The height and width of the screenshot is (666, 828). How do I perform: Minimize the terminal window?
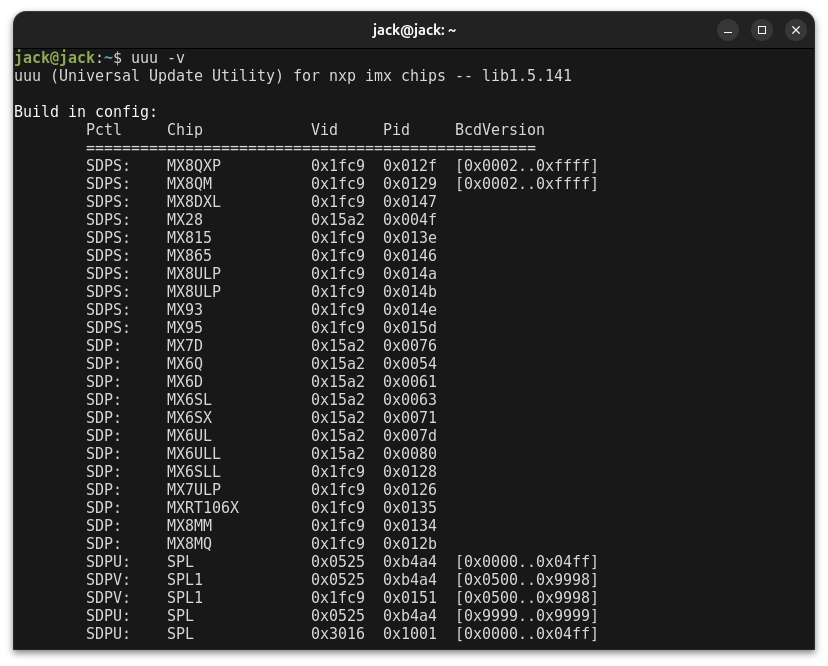728,30
